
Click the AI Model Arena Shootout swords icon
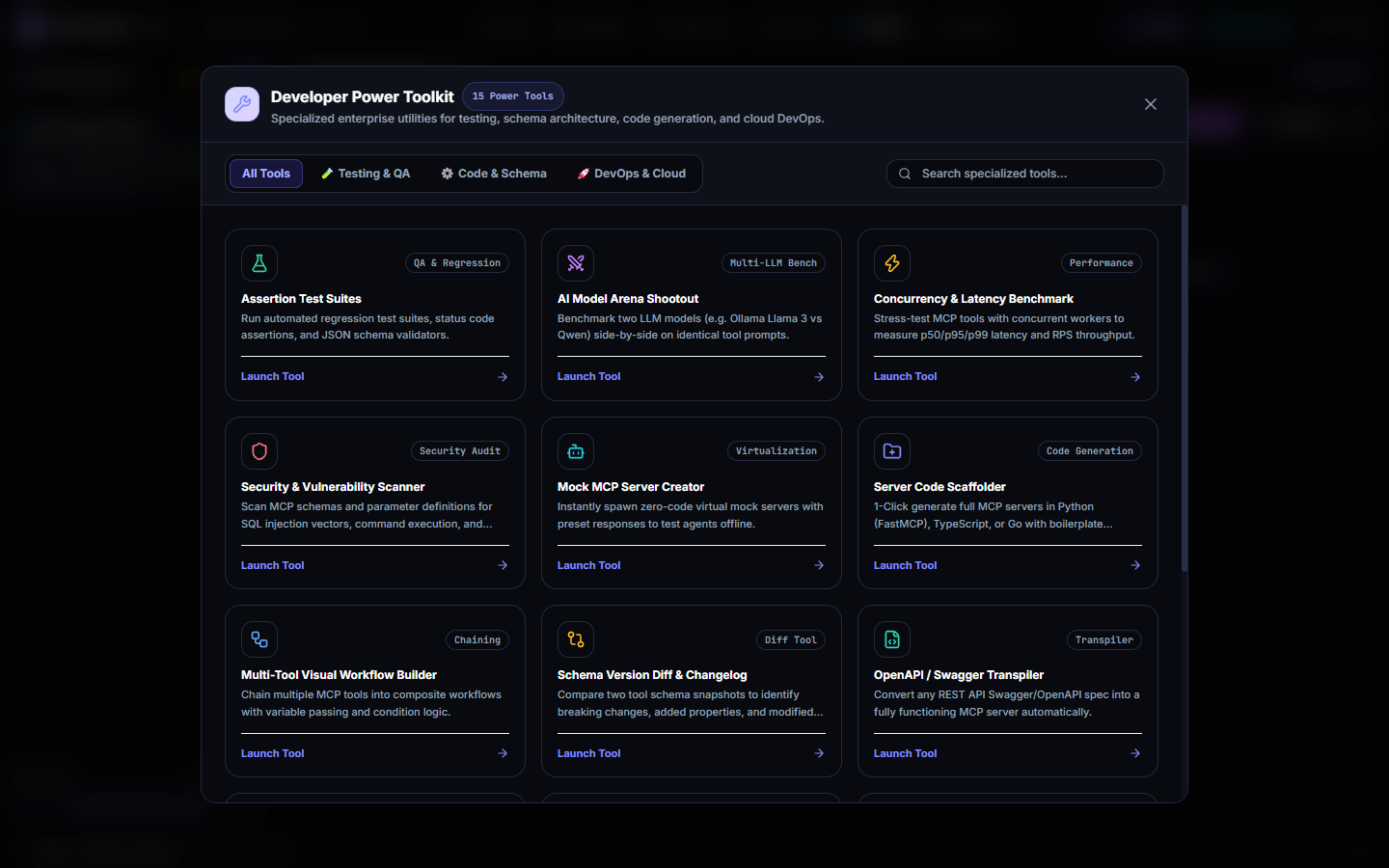576,263
